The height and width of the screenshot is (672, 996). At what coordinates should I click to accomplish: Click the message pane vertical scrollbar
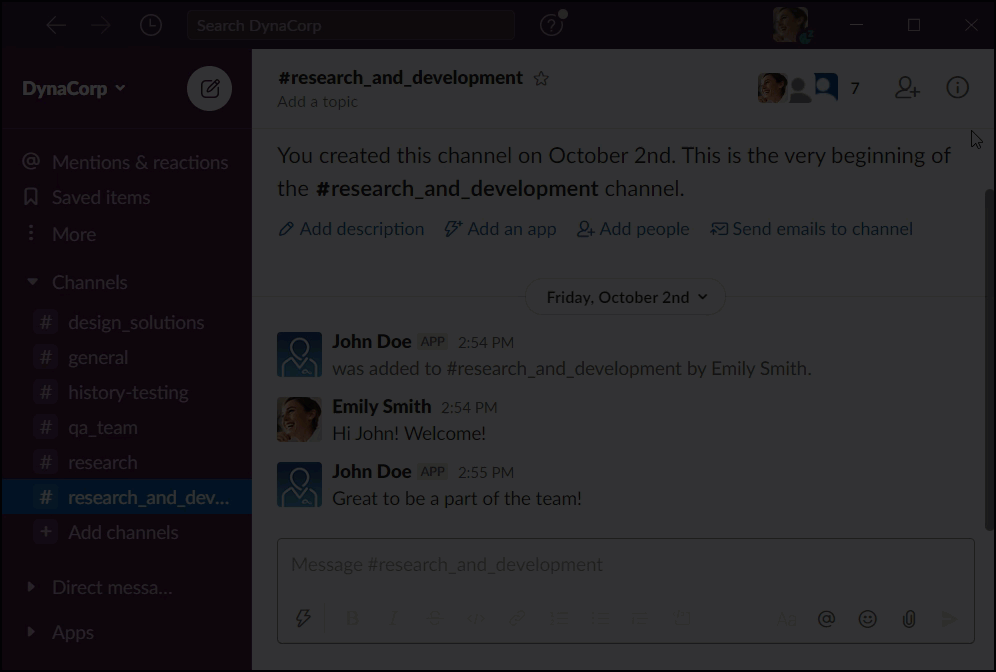(x=989, y=360)
